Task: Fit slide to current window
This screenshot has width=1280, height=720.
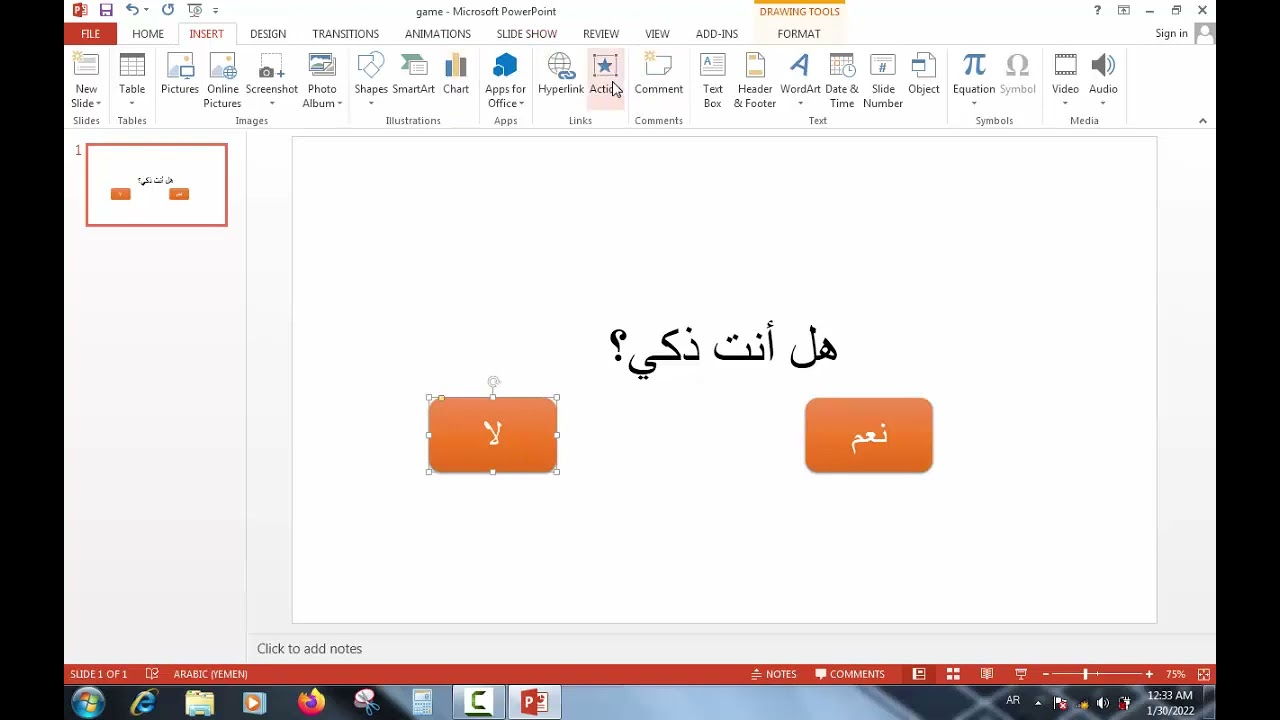Action: pyautogui.click(x=1204, y=674)
